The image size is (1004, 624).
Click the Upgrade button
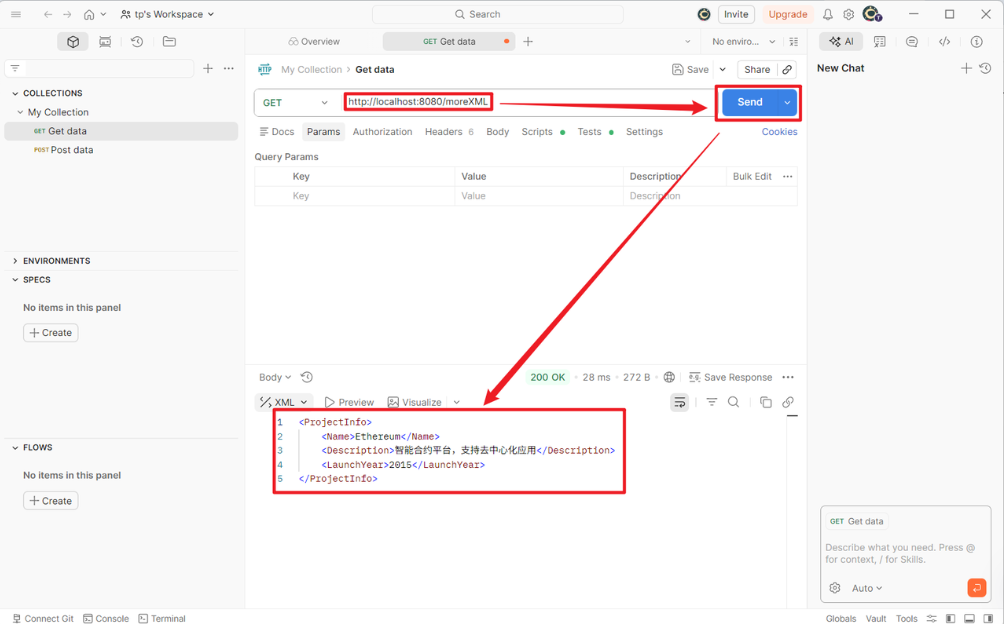pos(788,14)
